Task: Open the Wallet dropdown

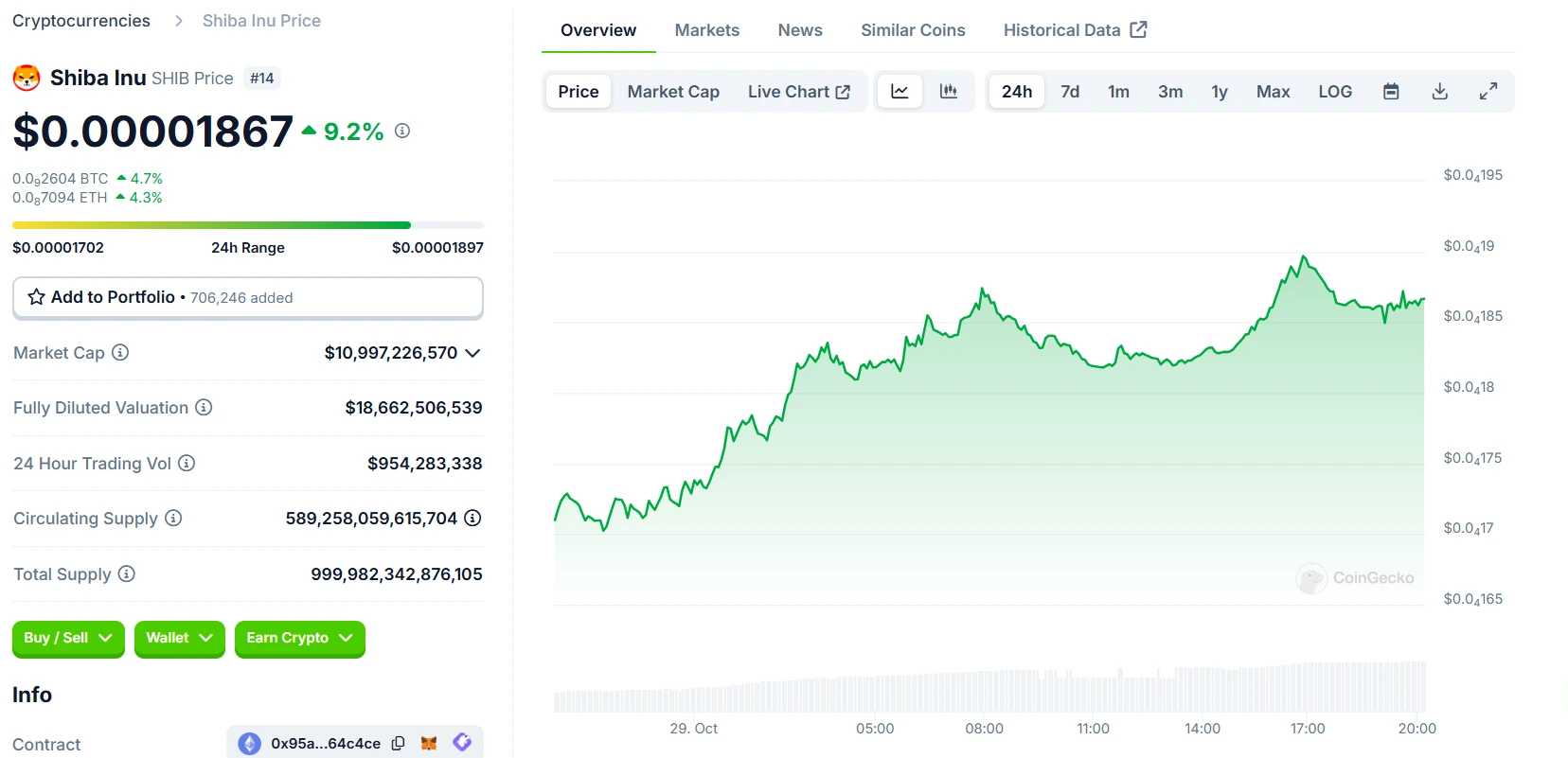Action: (179, 638)
